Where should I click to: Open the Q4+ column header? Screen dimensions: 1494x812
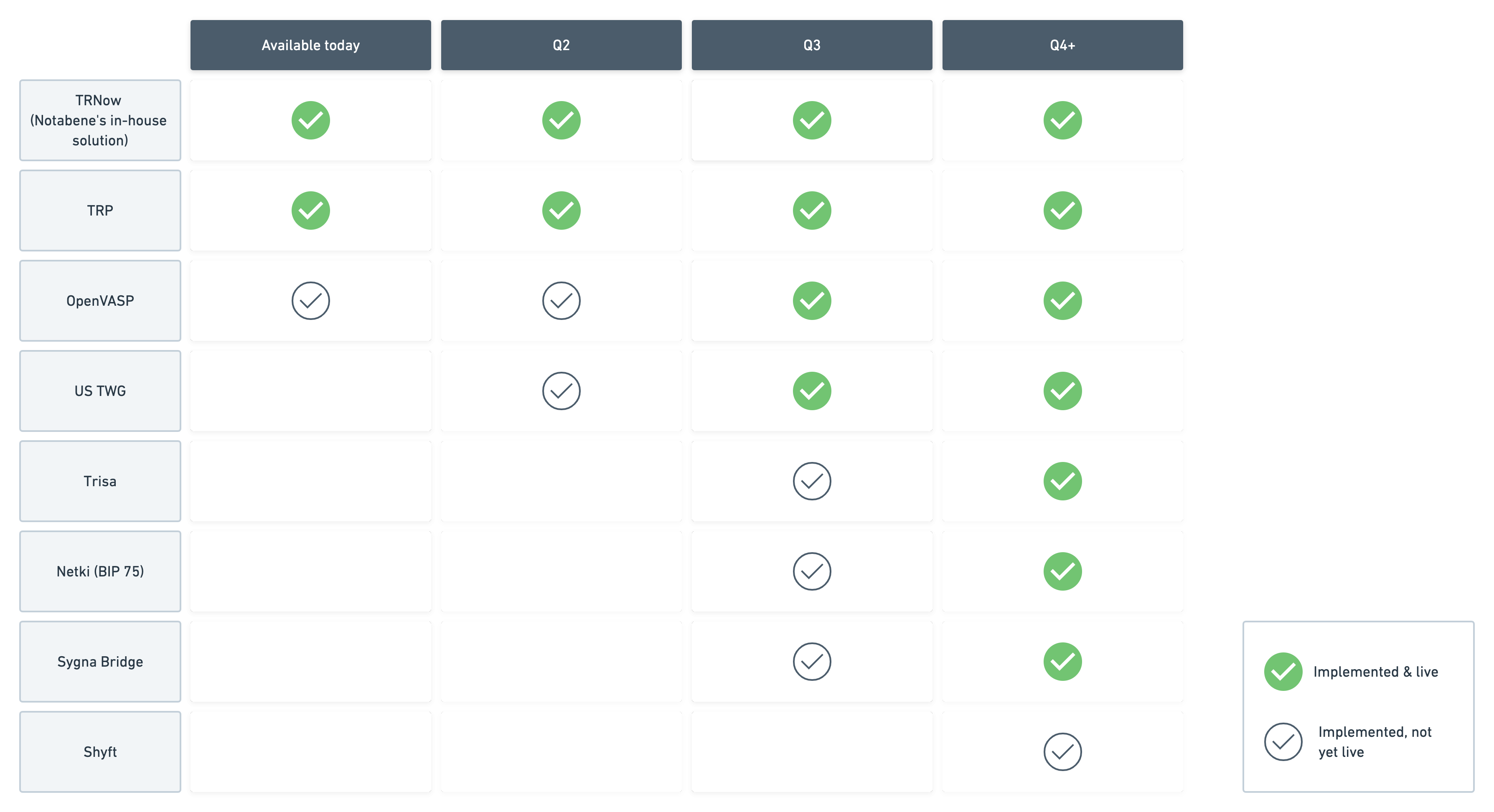tap(1062, 45)
